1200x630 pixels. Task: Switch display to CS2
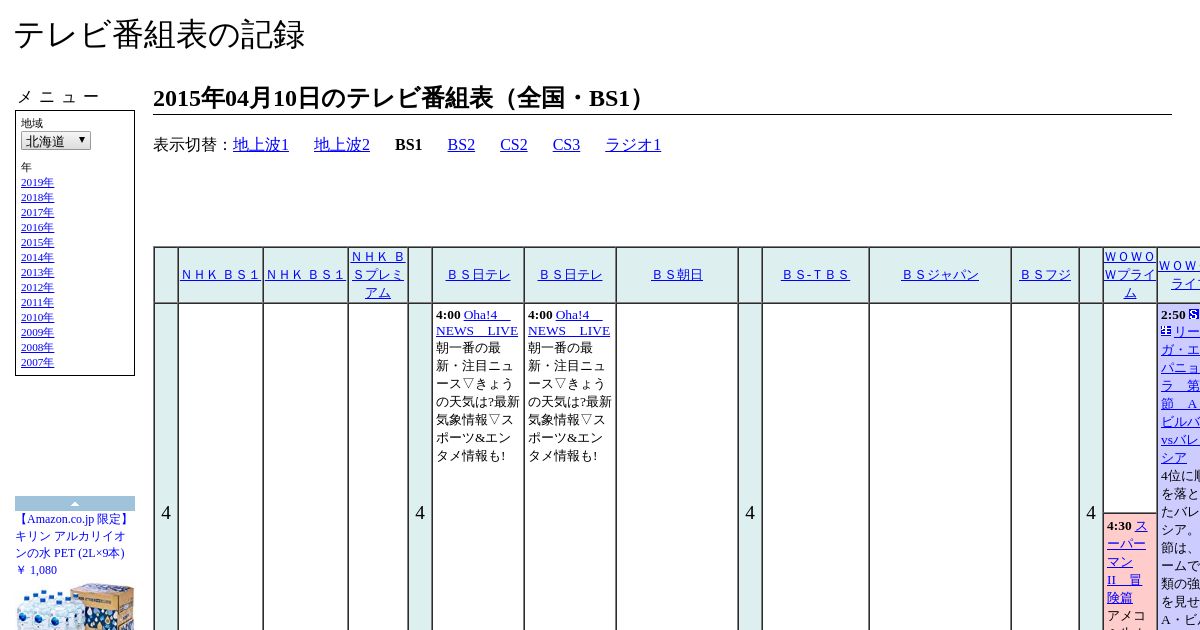[x=514, y=145]
